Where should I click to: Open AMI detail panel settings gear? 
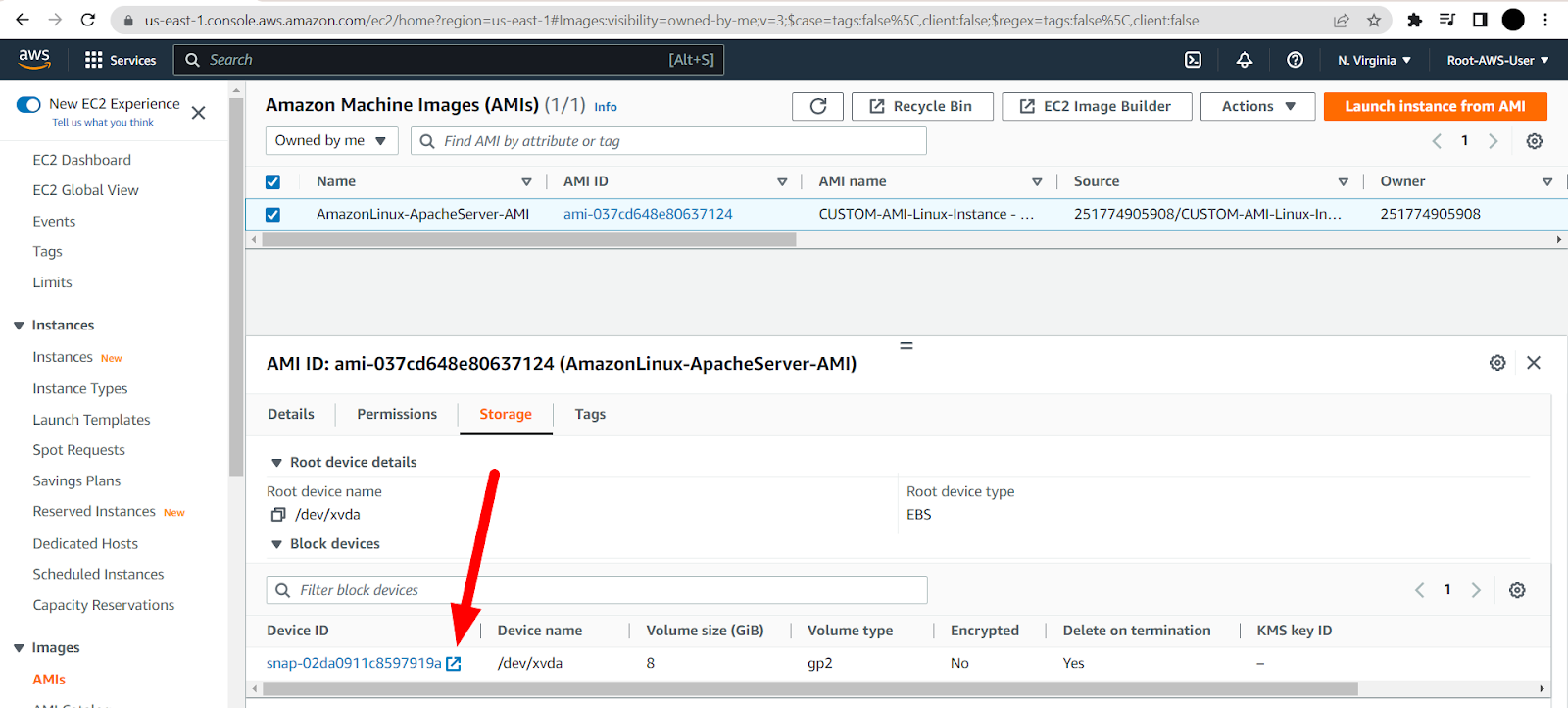pyautogui.click(x=1497, y=363)
